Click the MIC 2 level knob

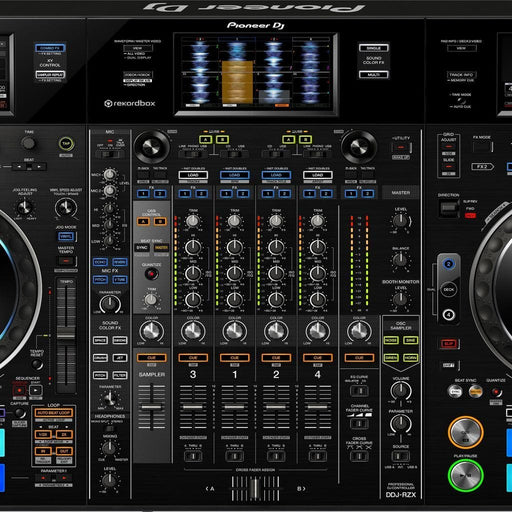tap(109, 191)
